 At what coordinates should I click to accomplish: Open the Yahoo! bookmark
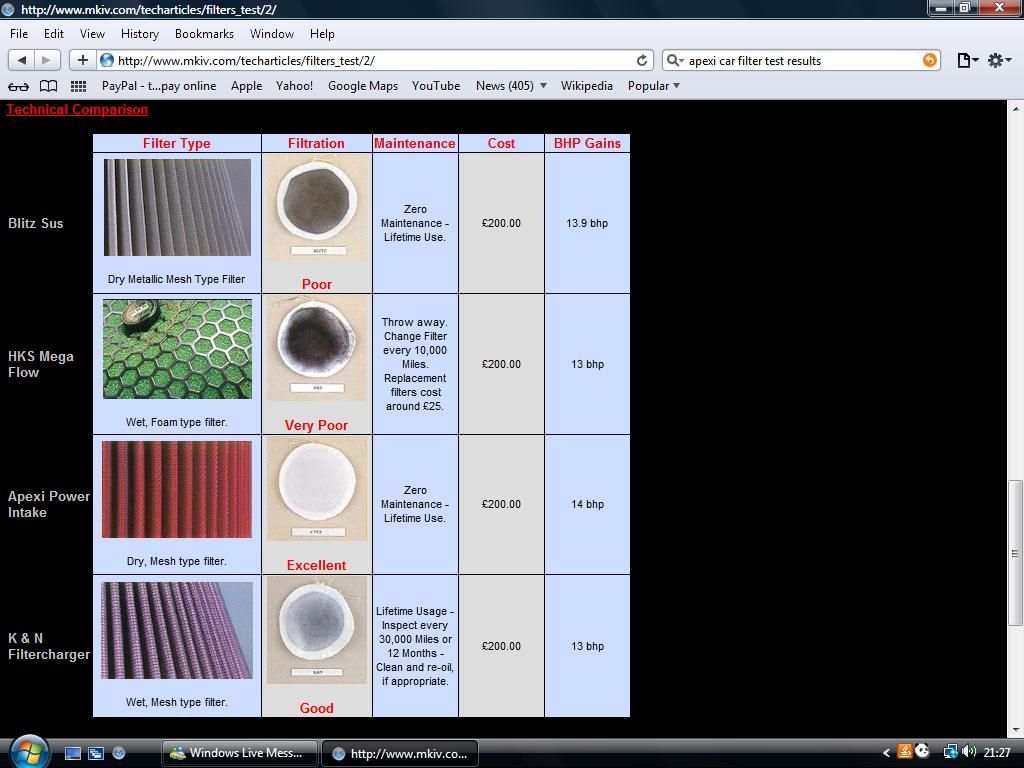point(294,86)
